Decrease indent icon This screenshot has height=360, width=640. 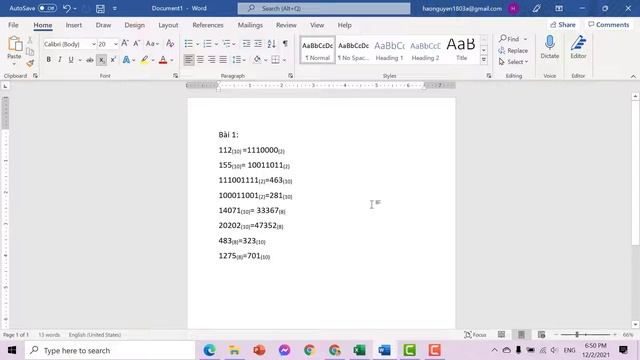pos(247,44)
